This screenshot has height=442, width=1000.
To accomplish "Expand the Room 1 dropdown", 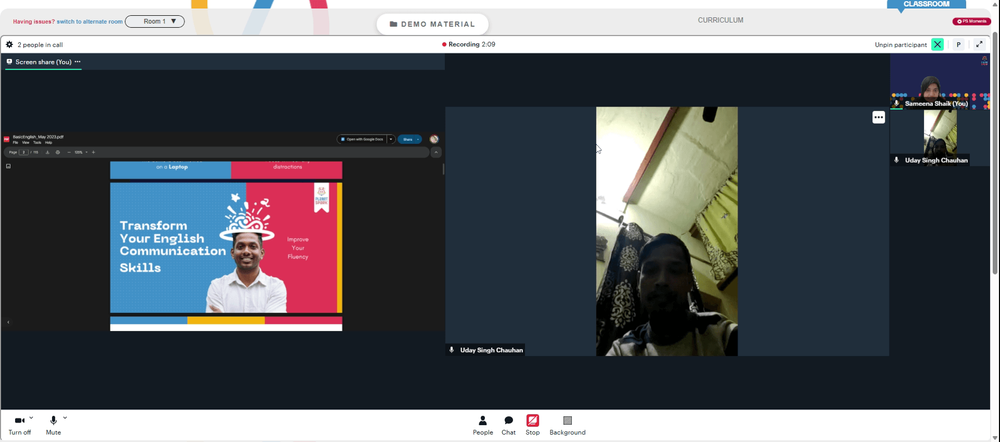I will click(x=155, y=21).
